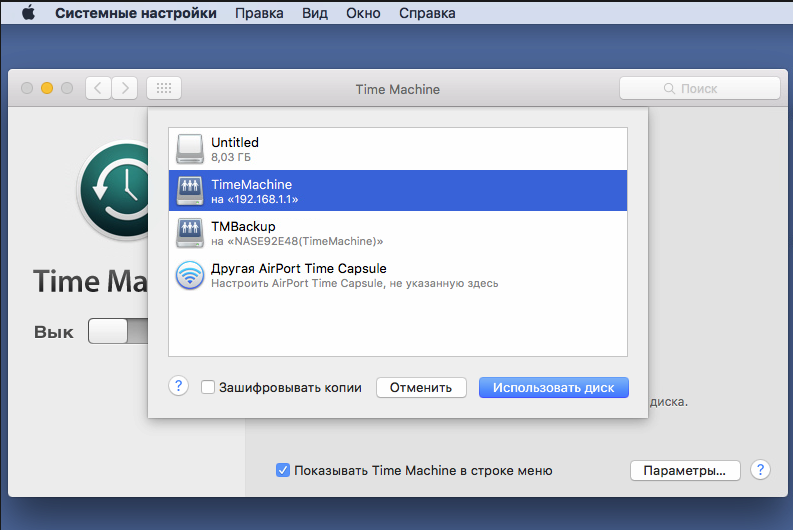Screen dimensions: 793x530
Task: Open the Справка menu
Action: 427,14
